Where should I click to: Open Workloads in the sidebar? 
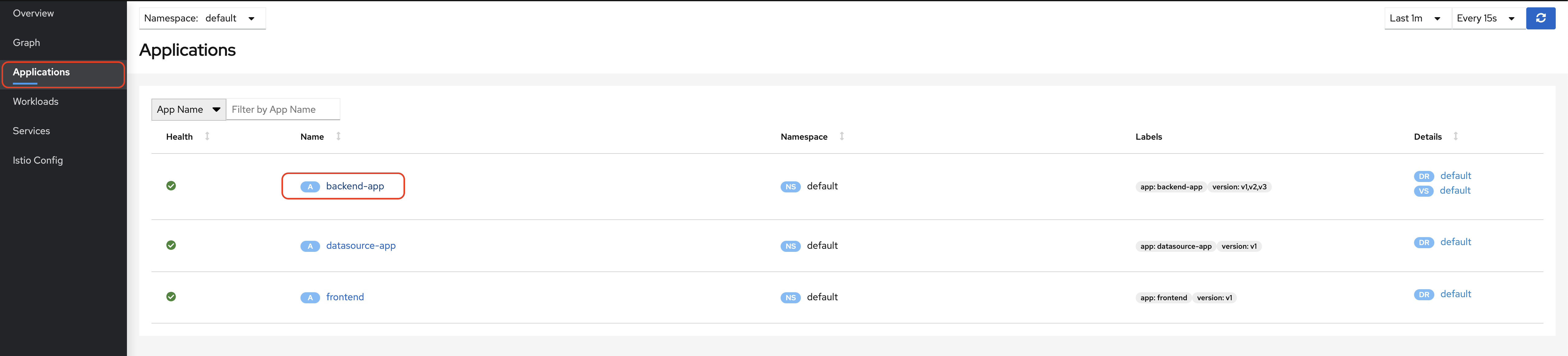pos(36,102)
